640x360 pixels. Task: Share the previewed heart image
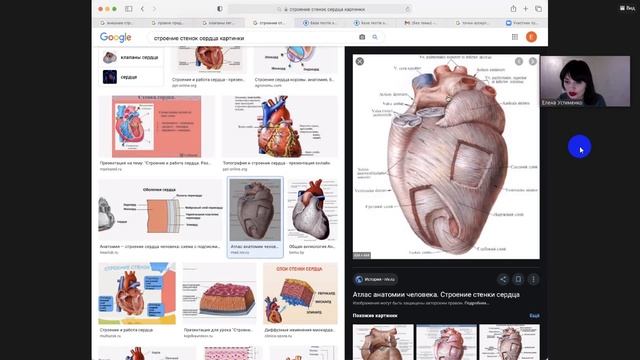[503, 279]
